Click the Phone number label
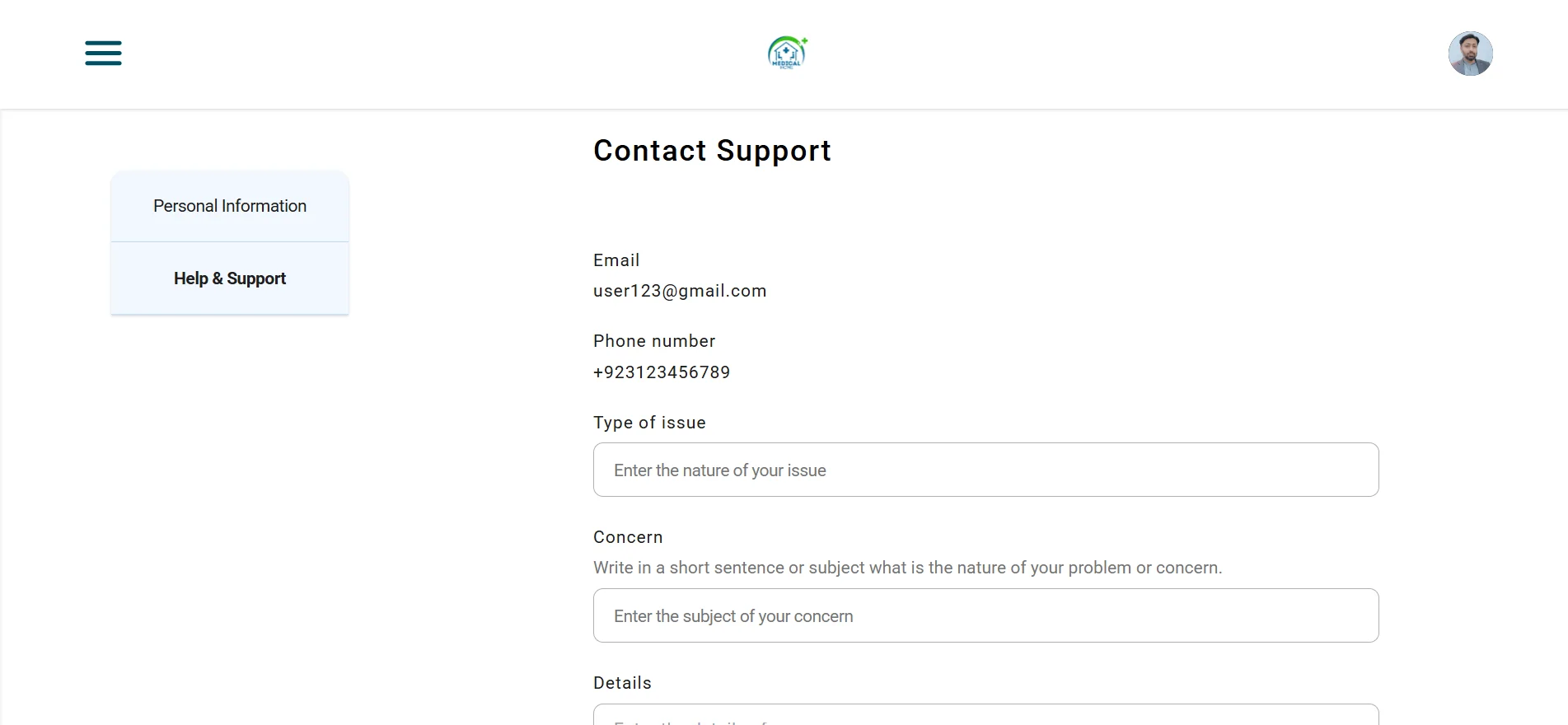The height and width of the screenshot is (725, 1568). point(654,341)
